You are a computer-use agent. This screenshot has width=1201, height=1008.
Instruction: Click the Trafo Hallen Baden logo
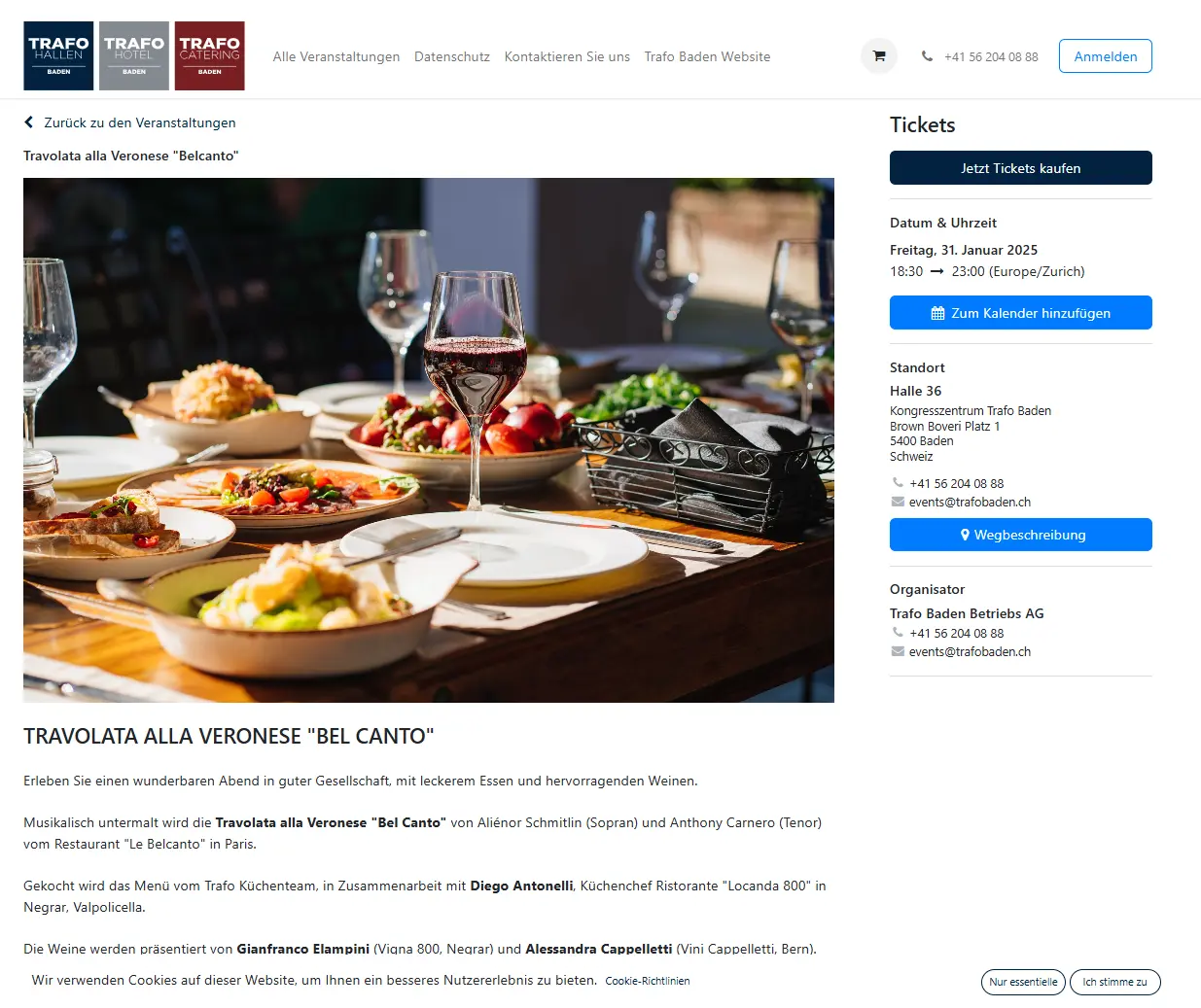click(x=58, y=56)
